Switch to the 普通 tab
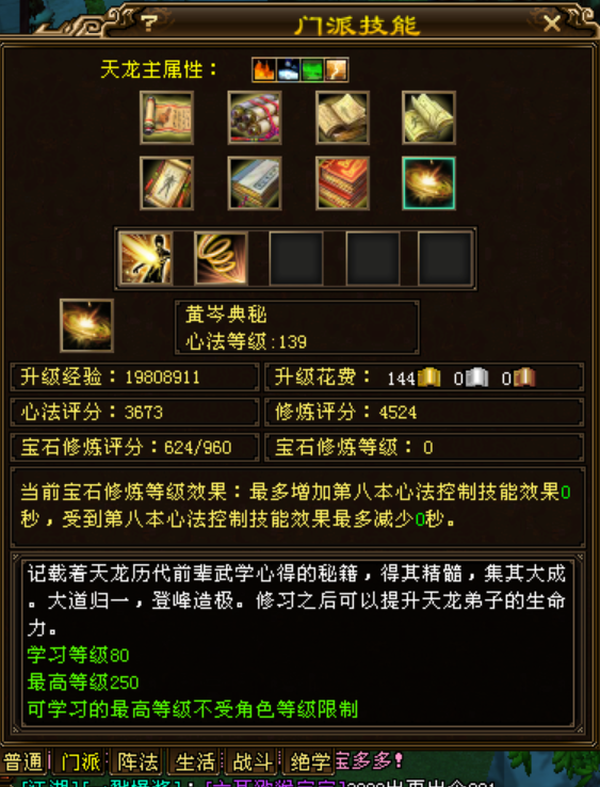This screenshot has width=600, height=787. (24, 762)
